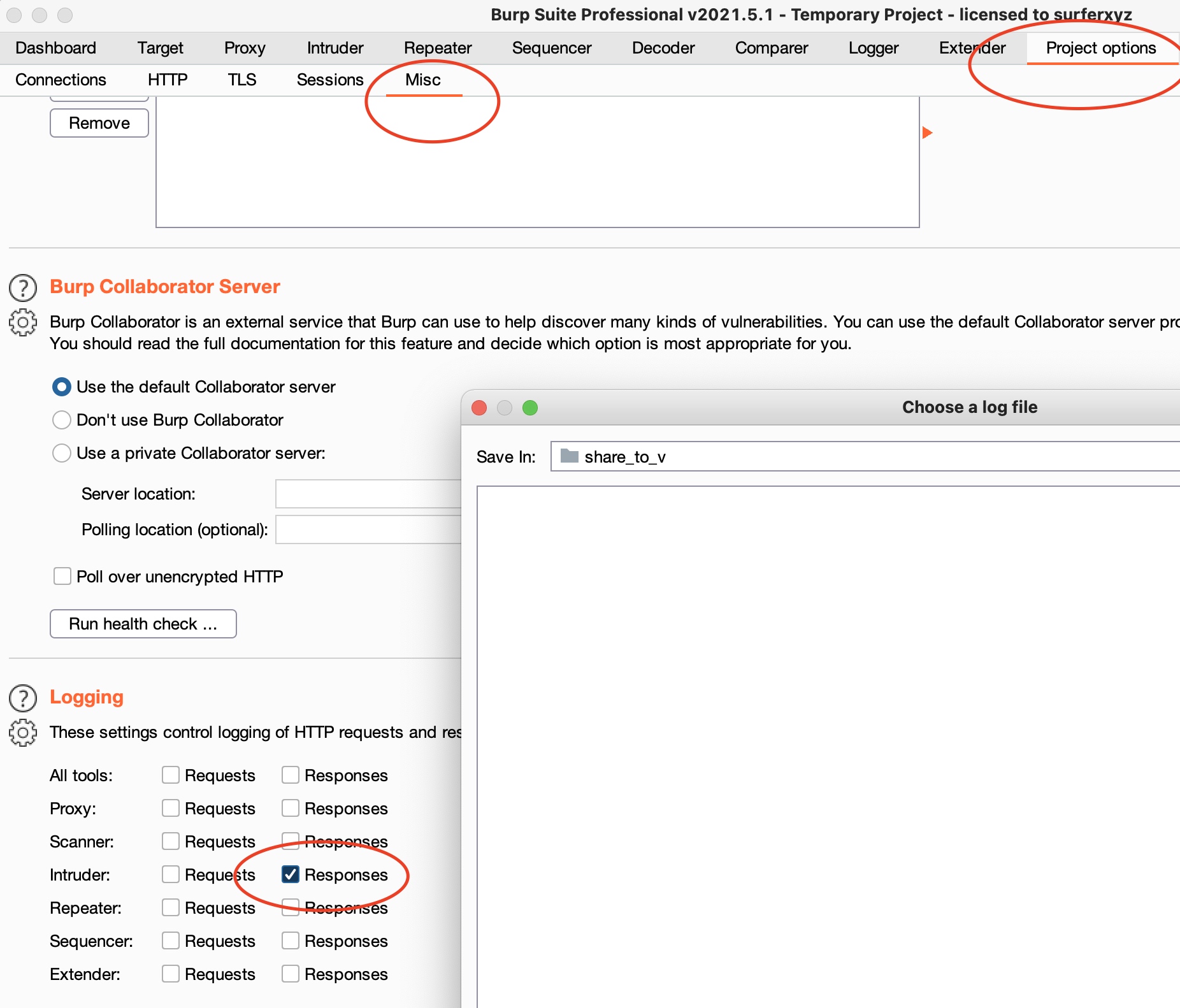Enable Sequencer Requests logging

(x=171, y=940)
